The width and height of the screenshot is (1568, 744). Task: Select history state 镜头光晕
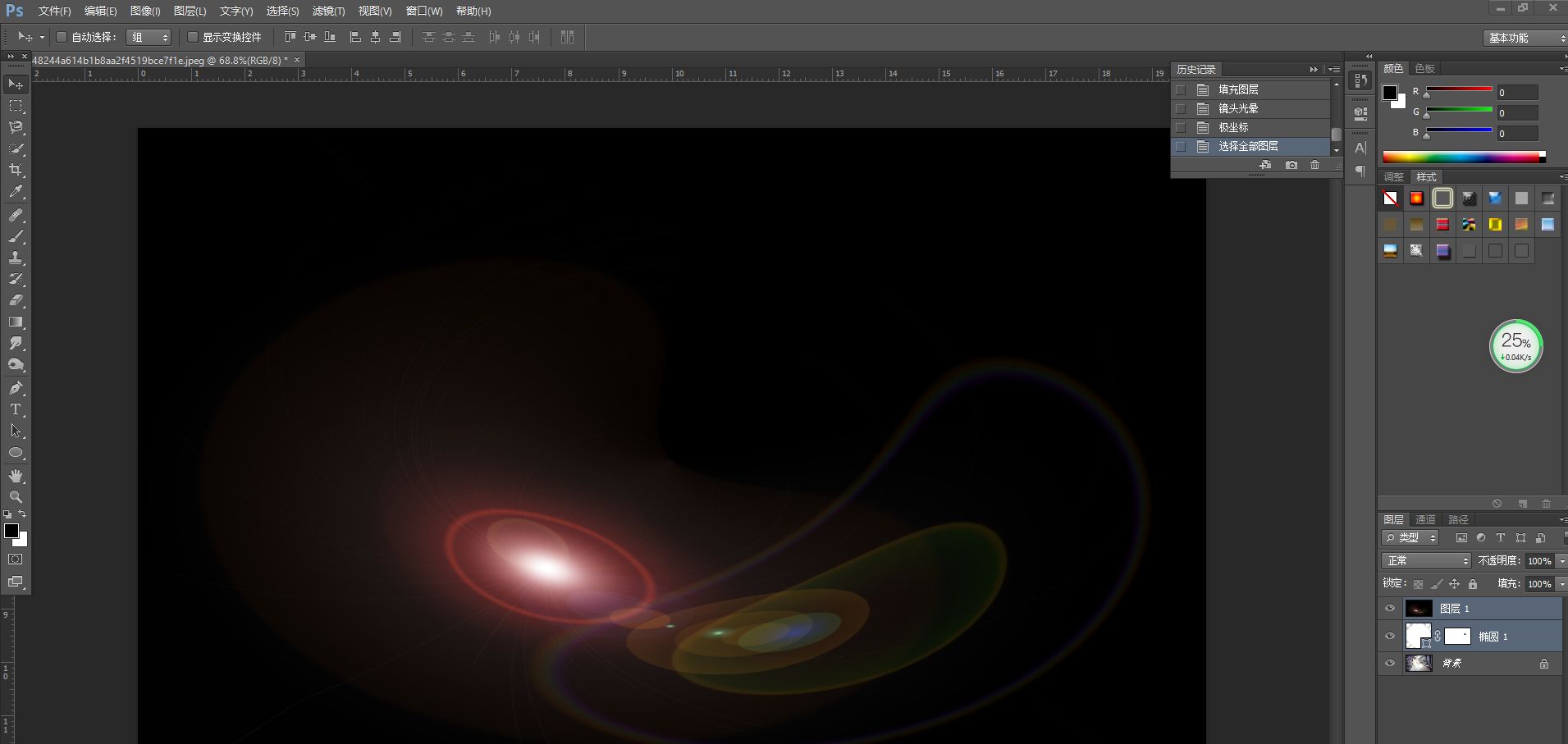tap(1250, 108)
